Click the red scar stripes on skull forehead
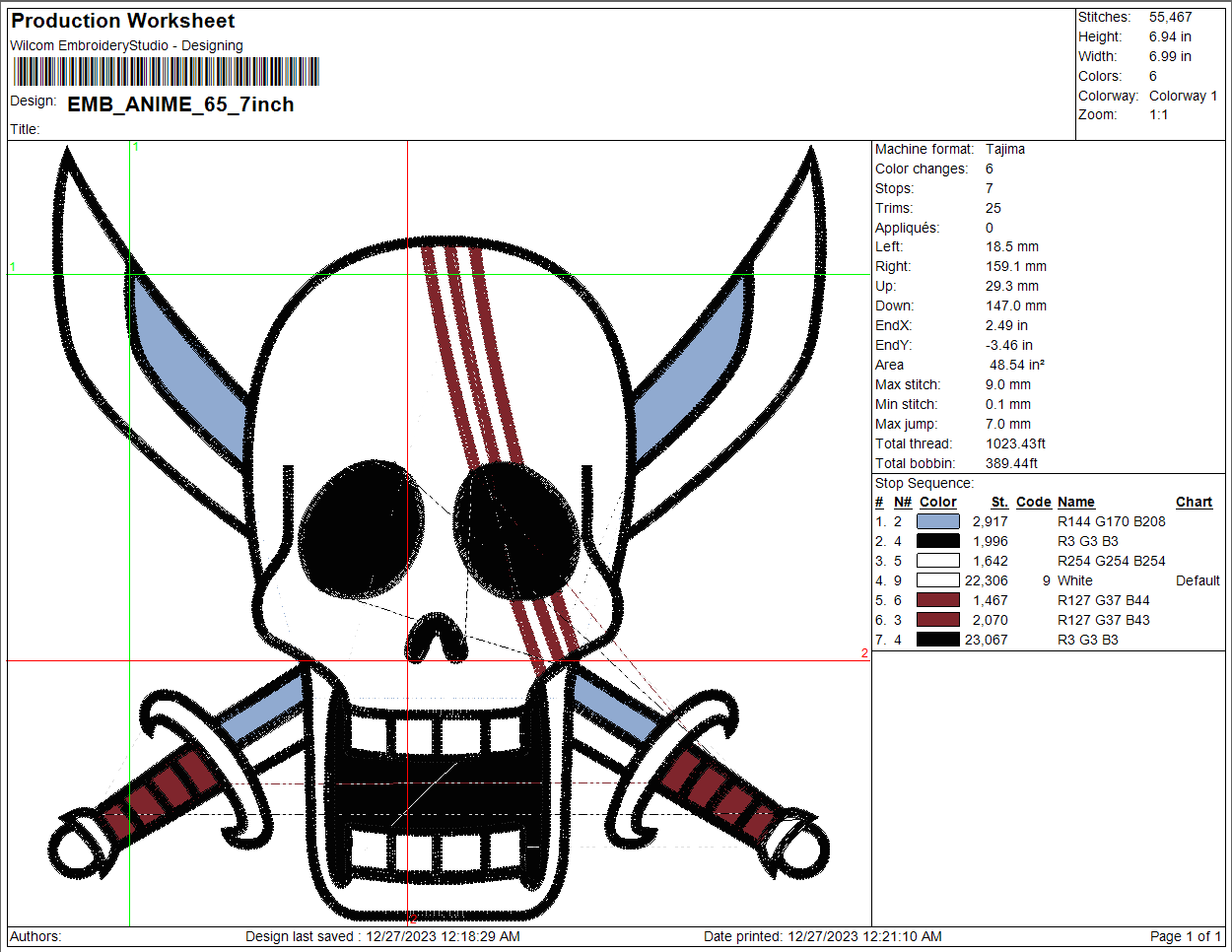 (x=471, y=355)
